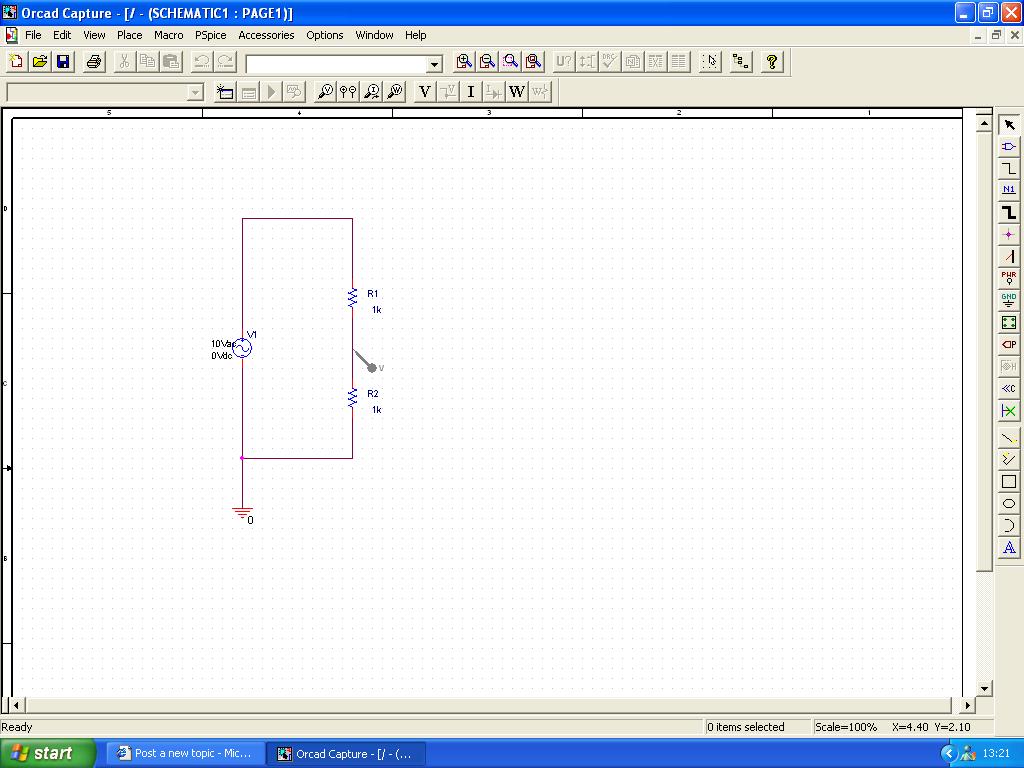
Task: Choose the Select arrow tool
Action: tap(1009, 125)
